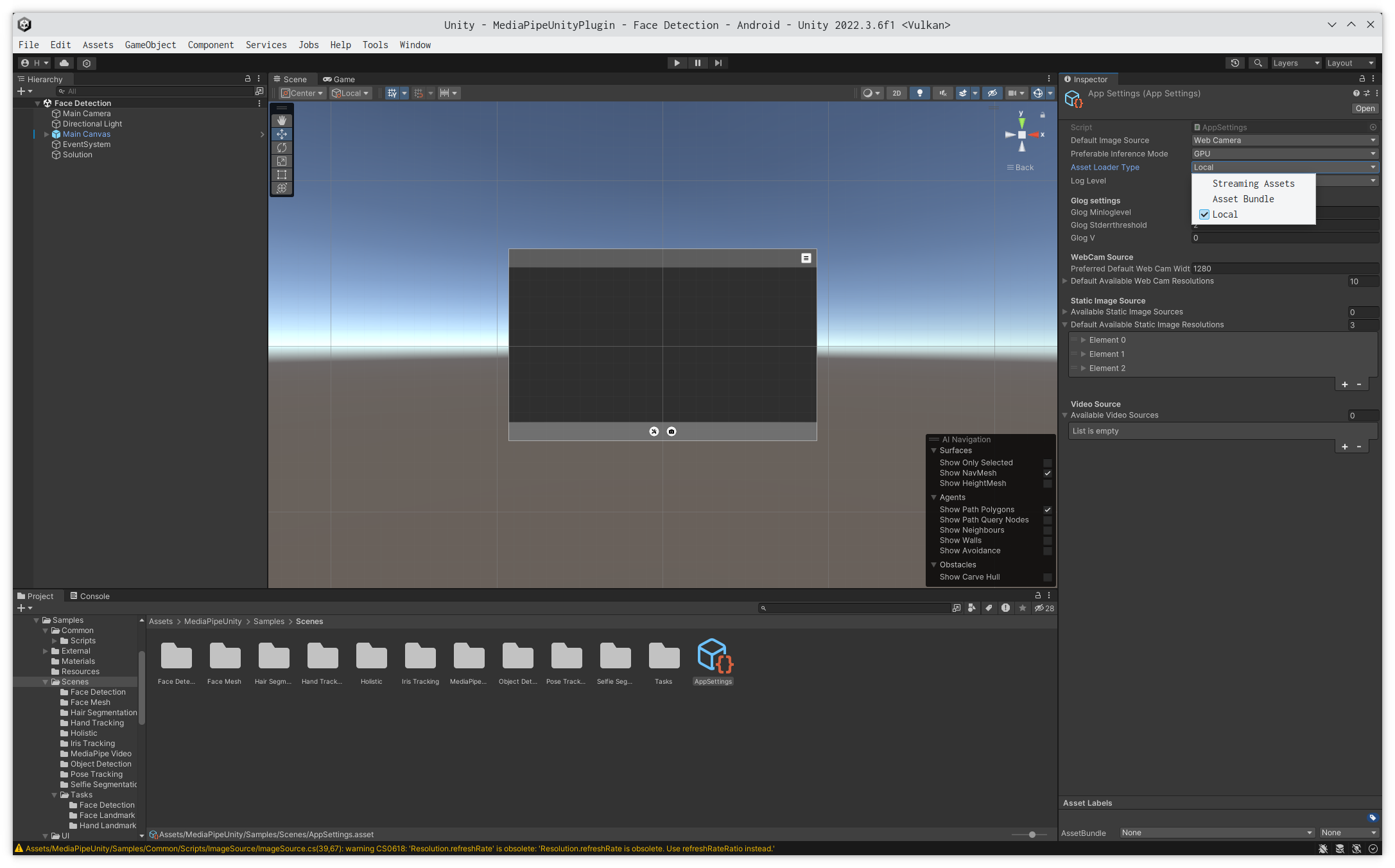Select the Rotate tool
This screenshot has width=1395, height=868.
[282, 148]
